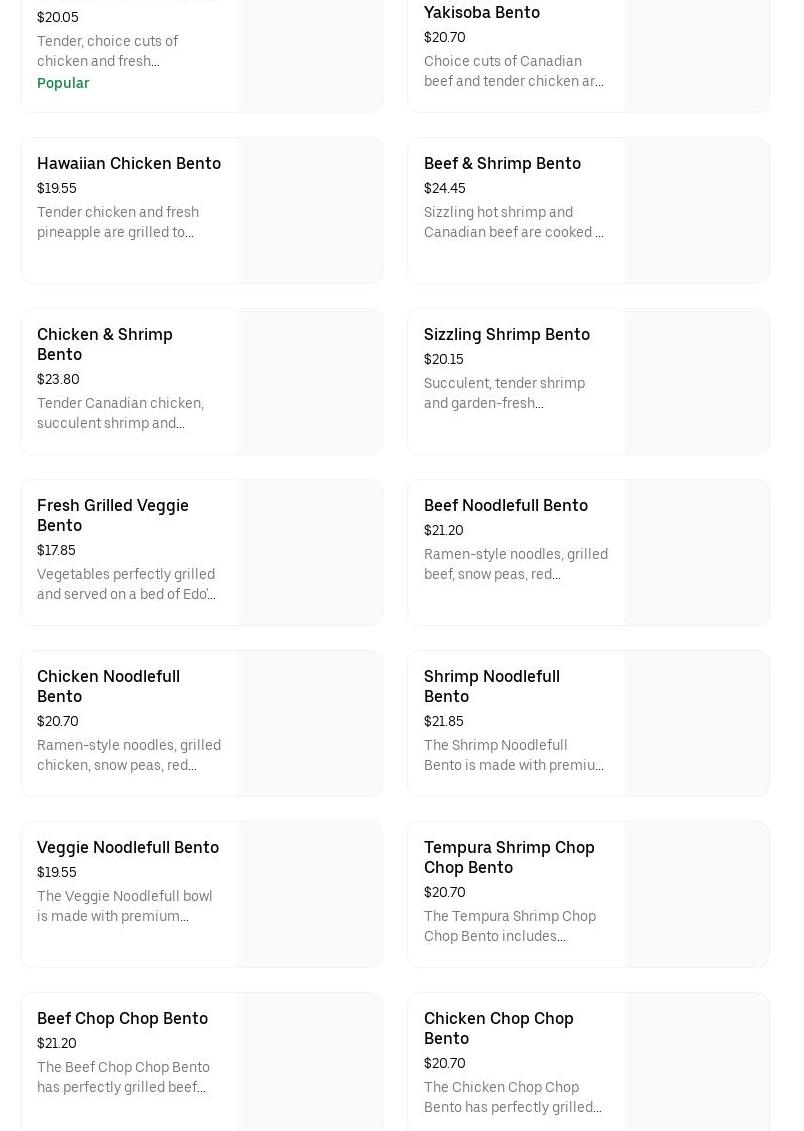
Task: Open the Hawaiian Chicken Bento item
Action: coord(129,163)
